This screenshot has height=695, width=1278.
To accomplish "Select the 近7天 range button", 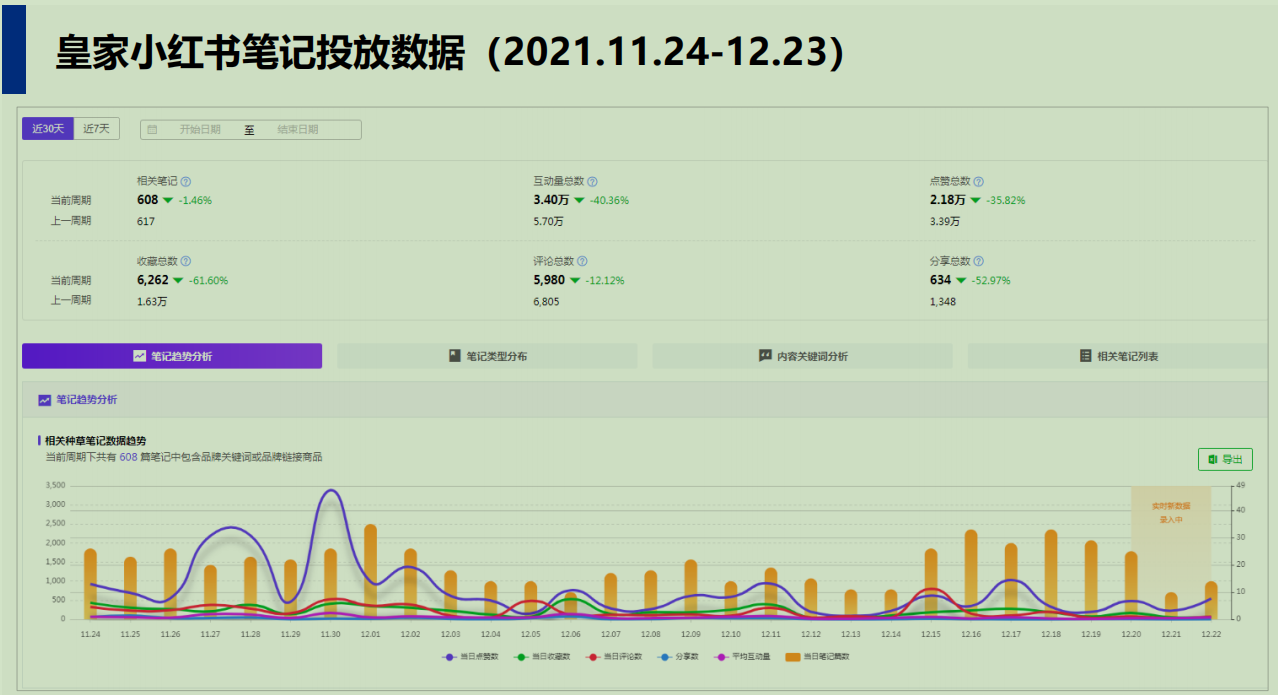I will click(97, 129).
